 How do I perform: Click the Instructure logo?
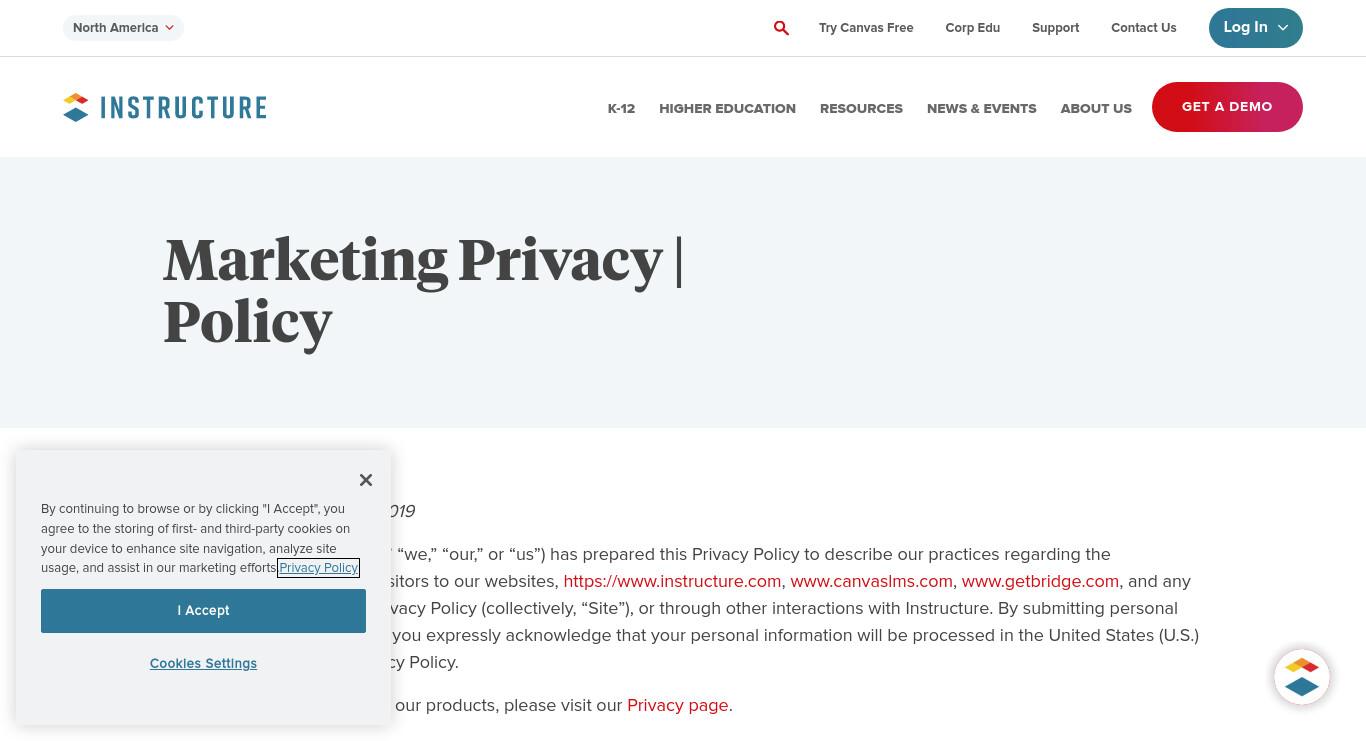pyautogui.click(x=165, y=107)
